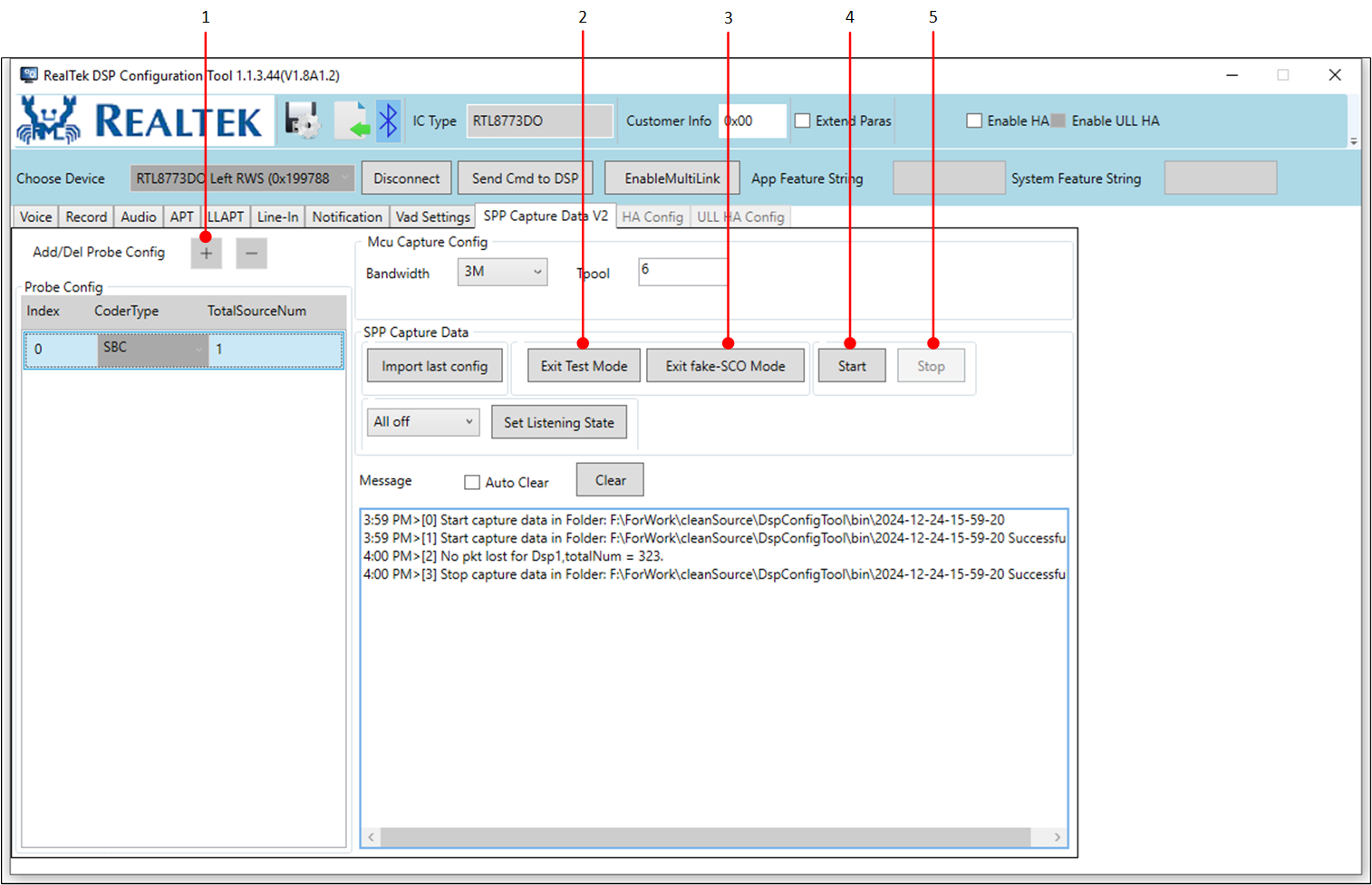The width and height of the screenshot is (1372, 885).
Task: Start the SPP data capture
Action: 852,366
